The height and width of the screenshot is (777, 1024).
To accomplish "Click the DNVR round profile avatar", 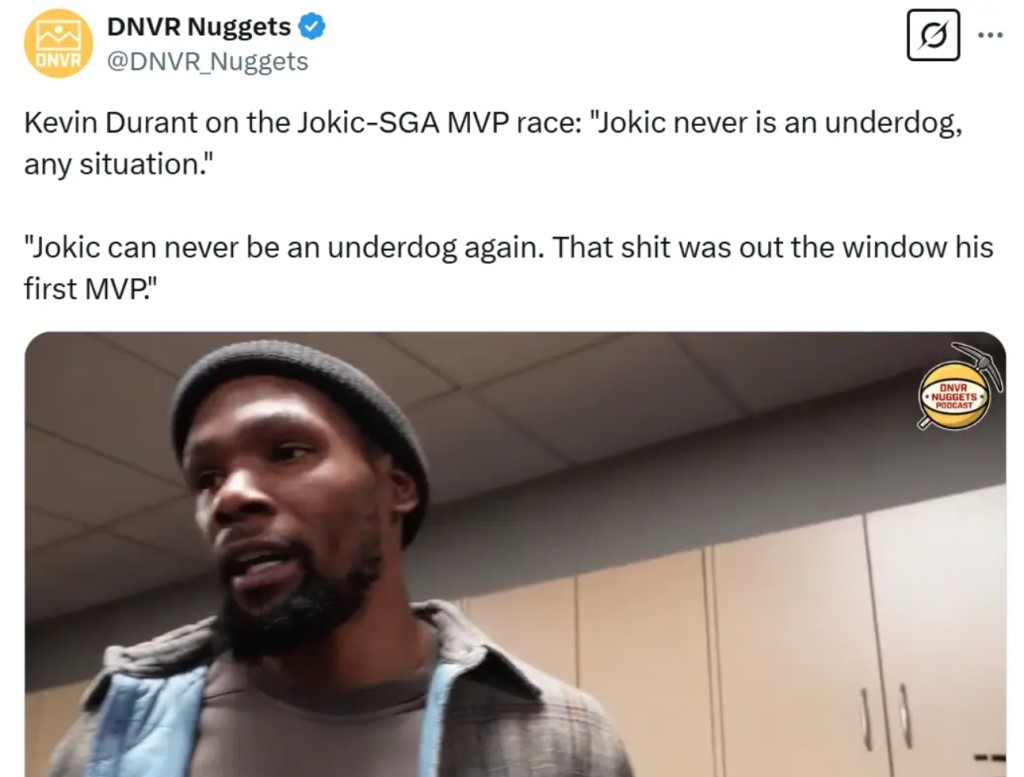I will [x=58, y=44].
